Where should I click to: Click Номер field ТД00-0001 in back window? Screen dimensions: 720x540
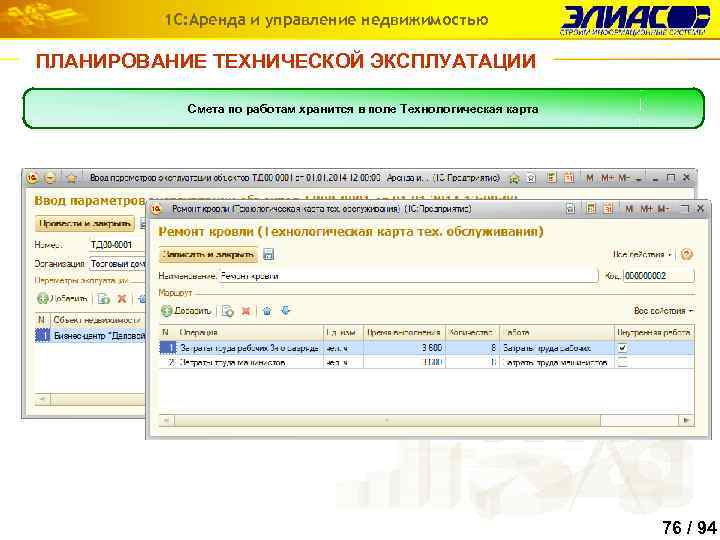click(118, 245)
